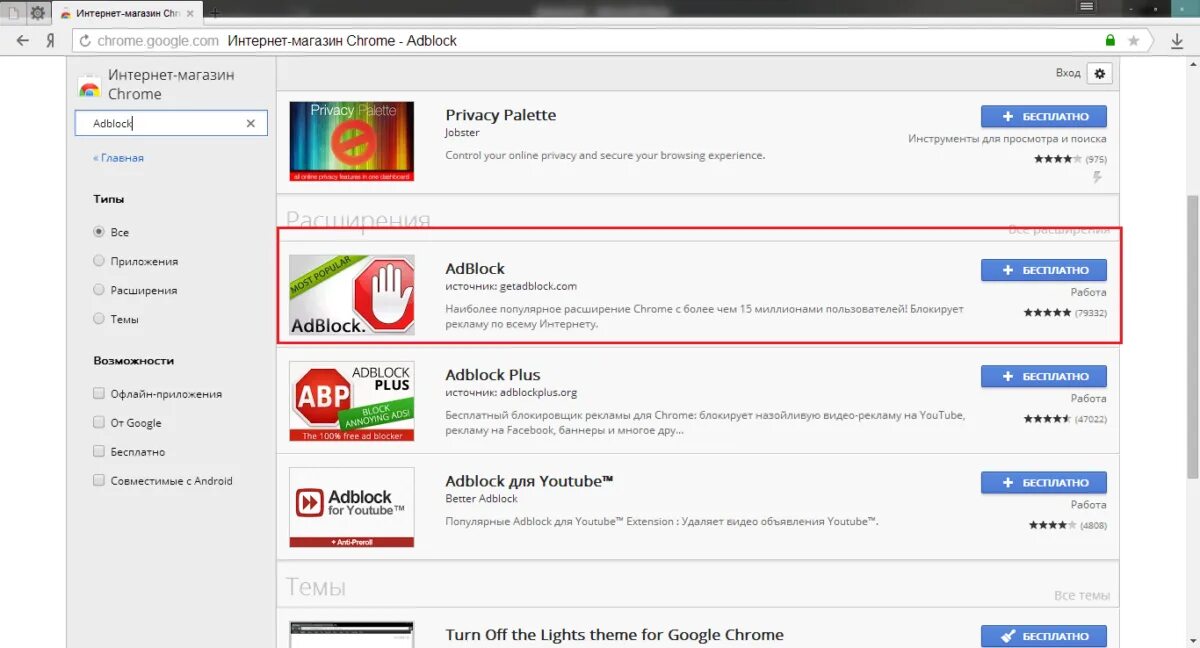Clear the Adblock search field text
The height and width of the screenshot is (648, 1200).
(x=251, y=123)
